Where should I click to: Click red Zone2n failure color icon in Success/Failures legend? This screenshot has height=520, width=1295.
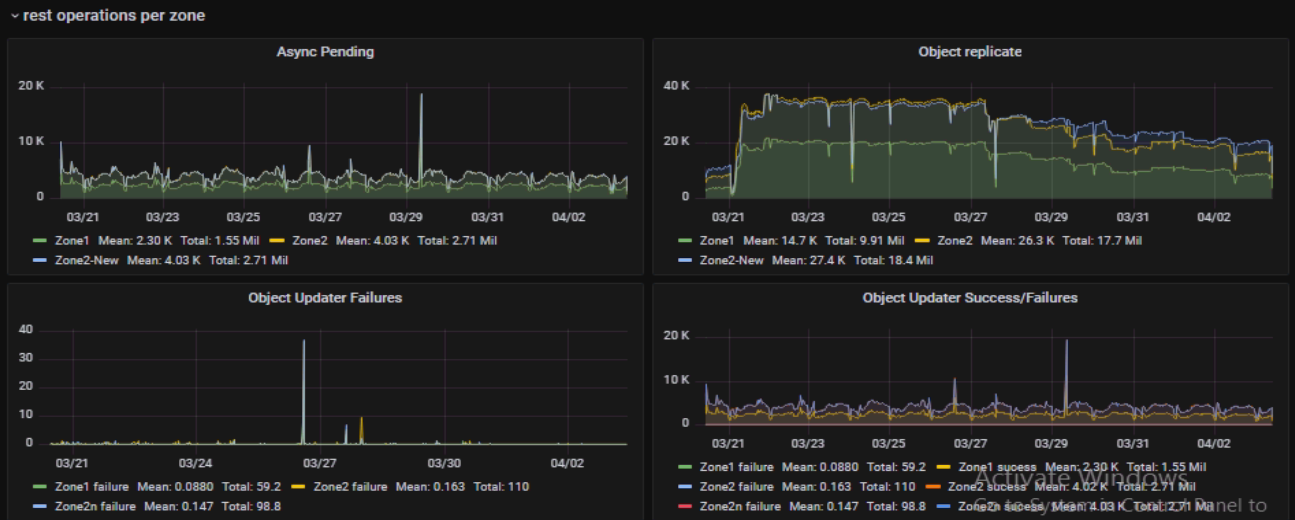point(685,507)
